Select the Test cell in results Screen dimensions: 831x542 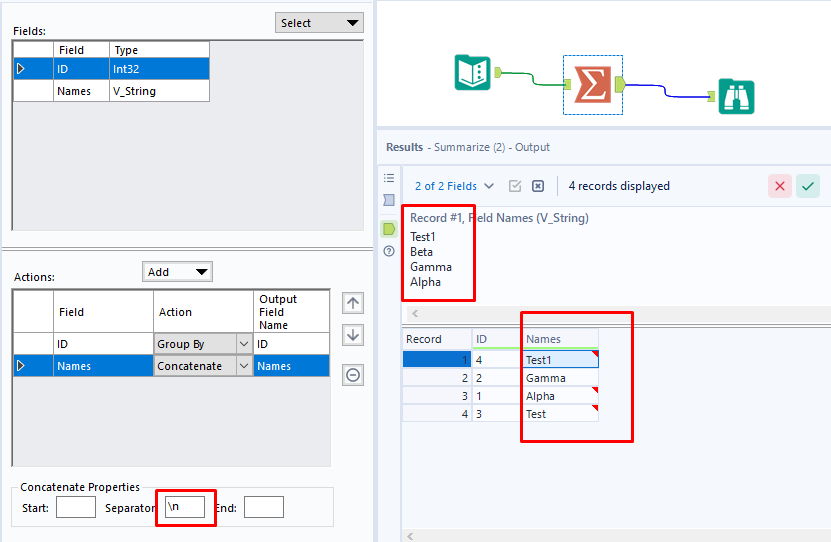point(561,414)
